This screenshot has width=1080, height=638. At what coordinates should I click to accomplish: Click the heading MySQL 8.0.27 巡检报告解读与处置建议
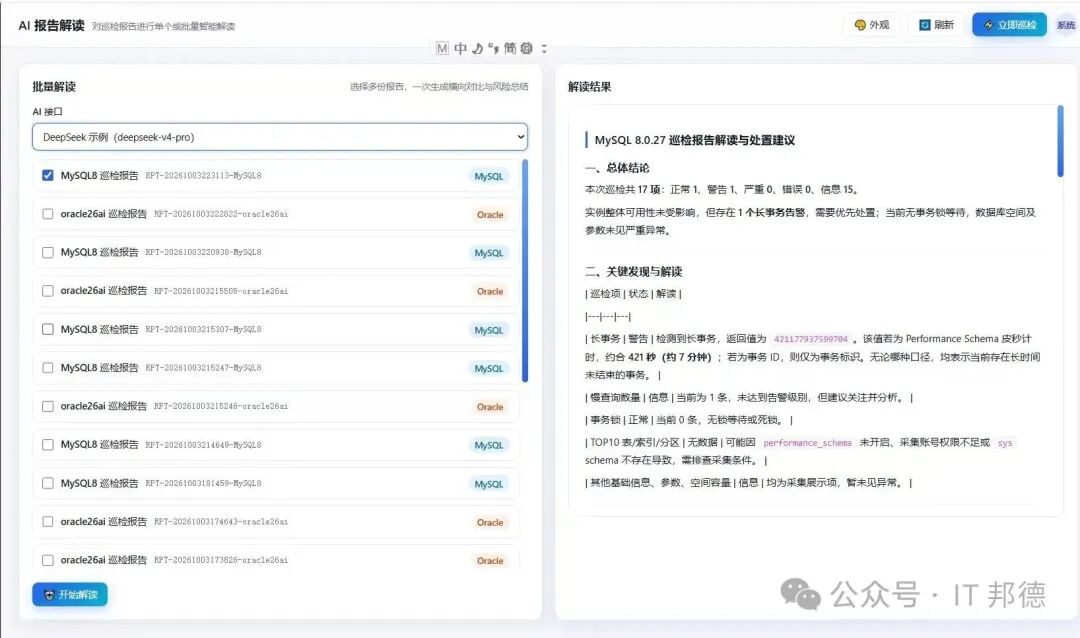pos(695,140)
